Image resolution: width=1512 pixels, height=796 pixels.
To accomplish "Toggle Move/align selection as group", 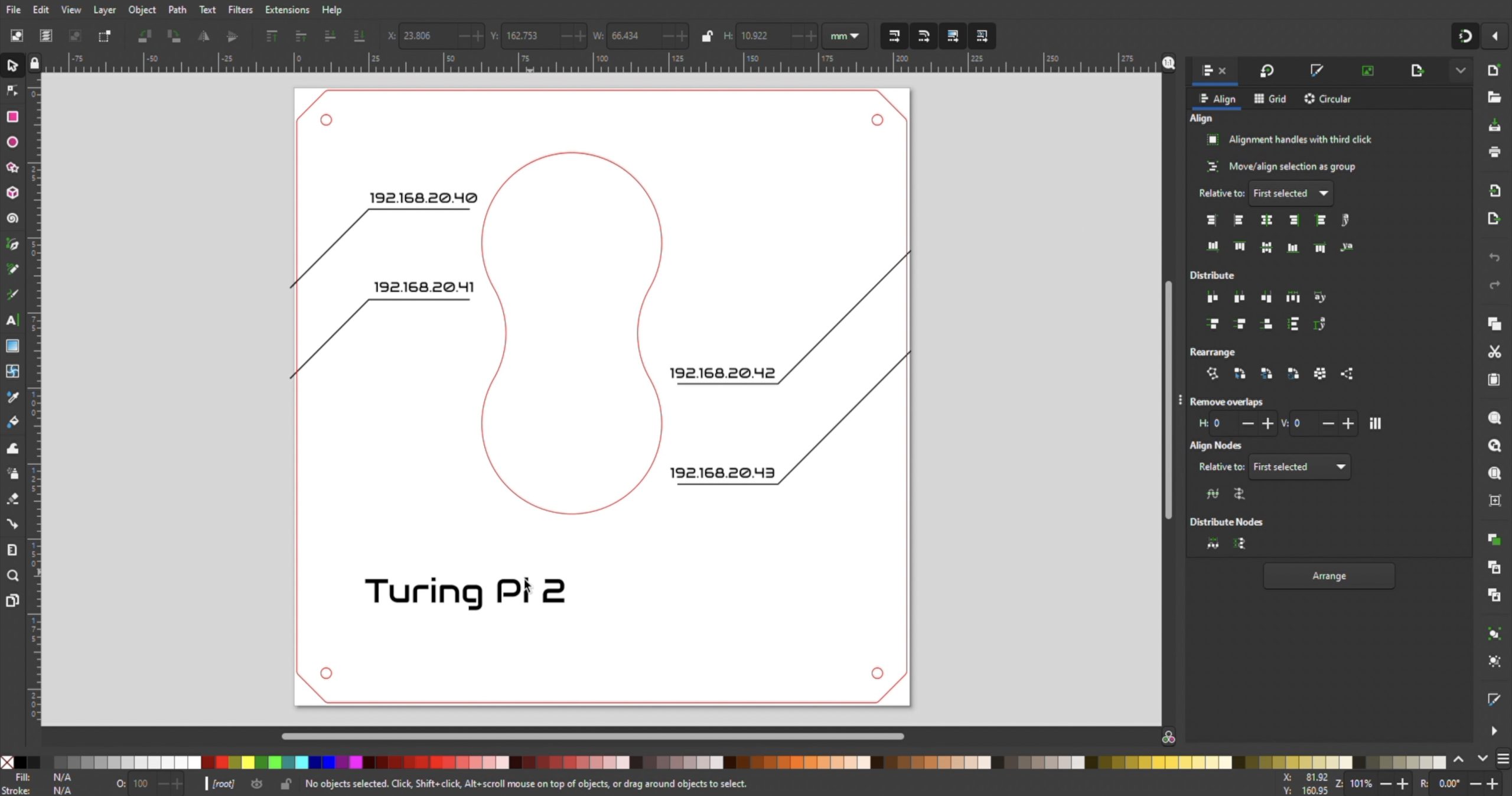I will pyautogui.click(x=1213, y=167).
